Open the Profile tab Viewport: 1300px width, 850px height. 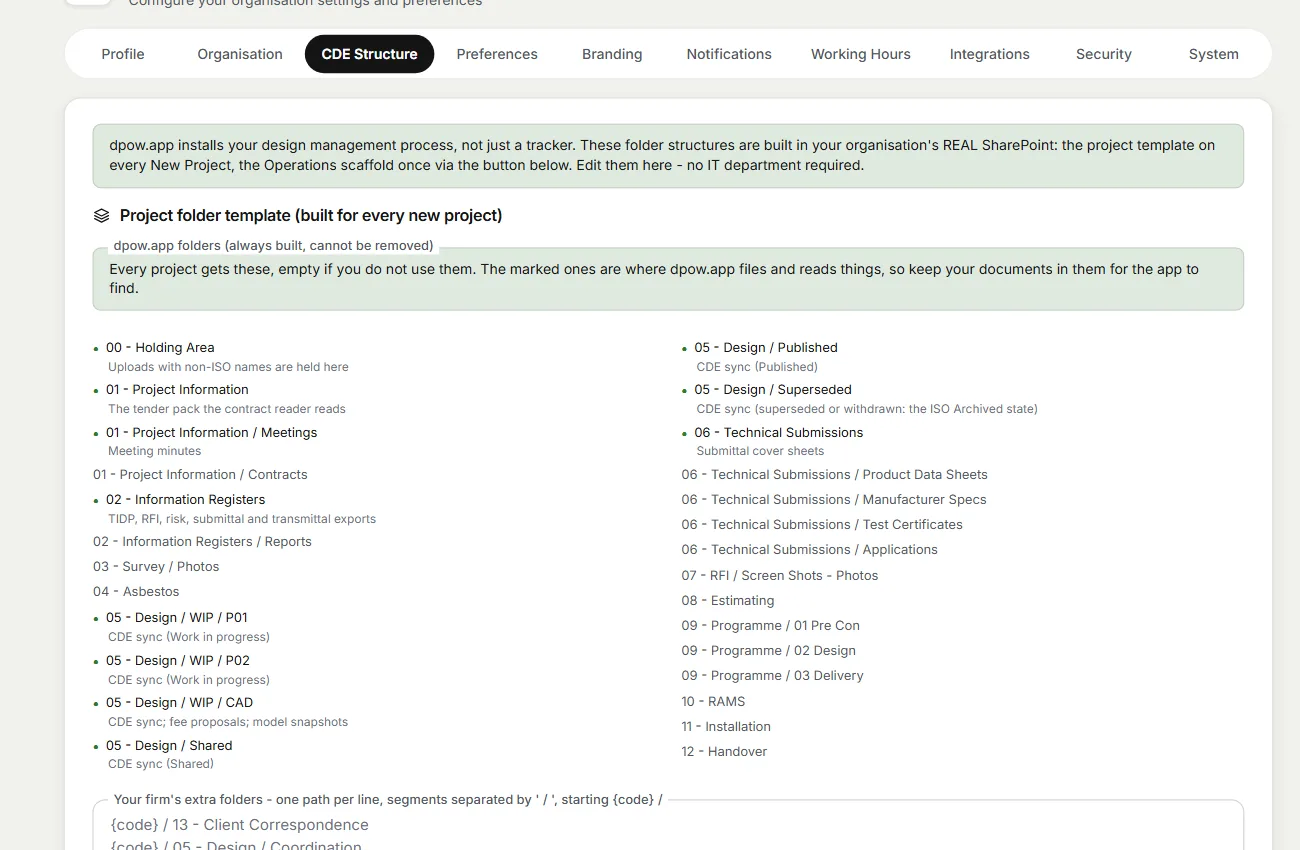123,54
